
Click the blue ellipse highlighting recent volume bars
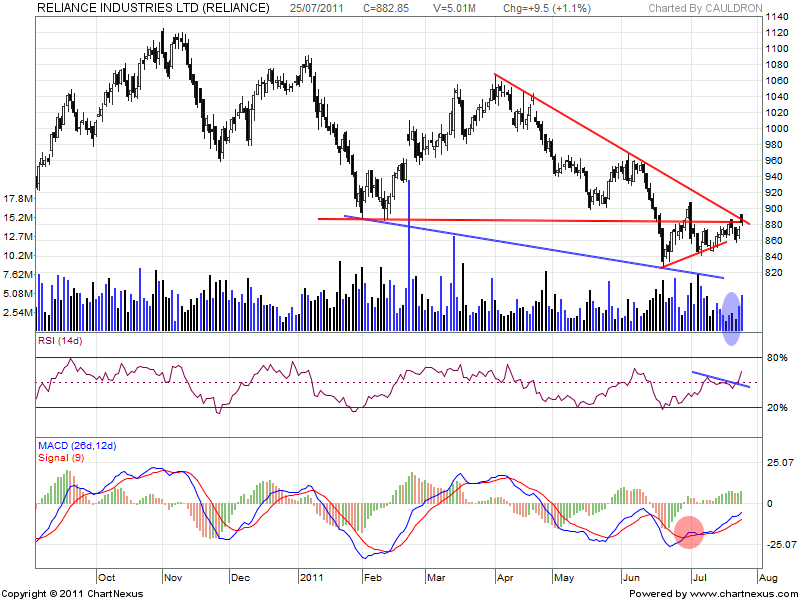coord(732,318)
